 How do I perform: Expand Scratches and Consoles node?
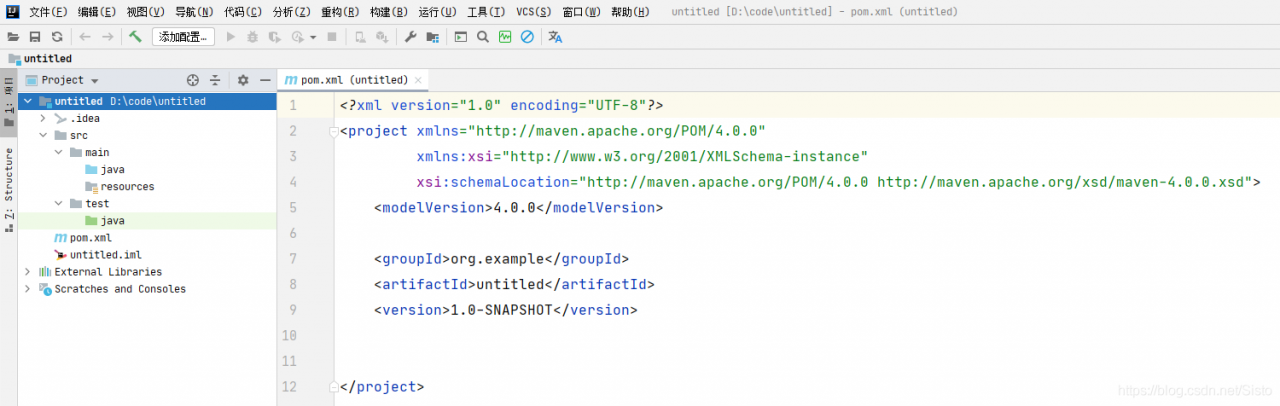coord(28,288)
